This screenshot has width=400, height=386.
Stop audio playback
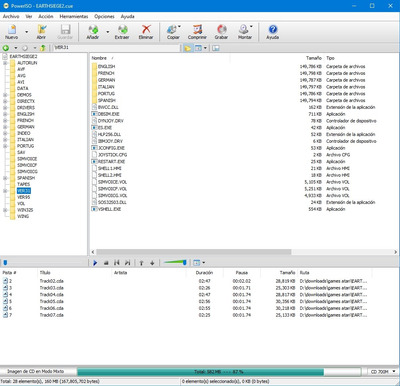point(106,263)
